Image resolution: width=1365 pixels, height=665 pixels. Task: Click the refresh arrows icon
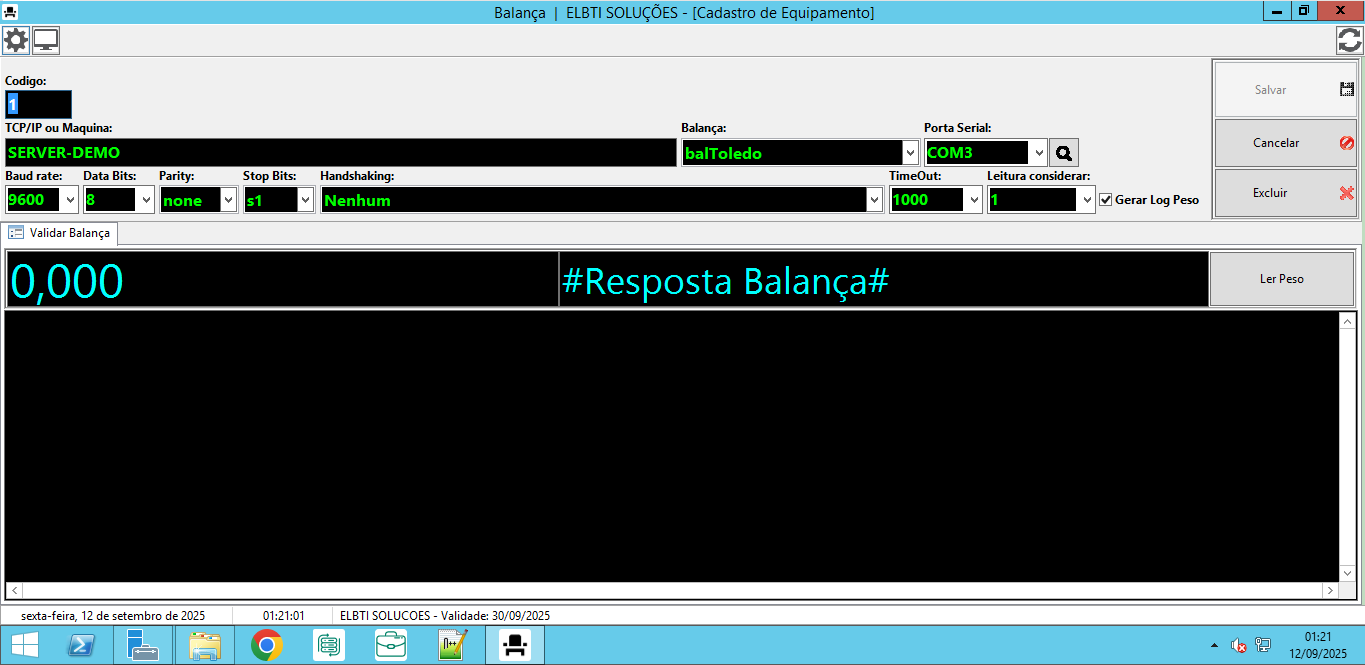coord(1349,41)
